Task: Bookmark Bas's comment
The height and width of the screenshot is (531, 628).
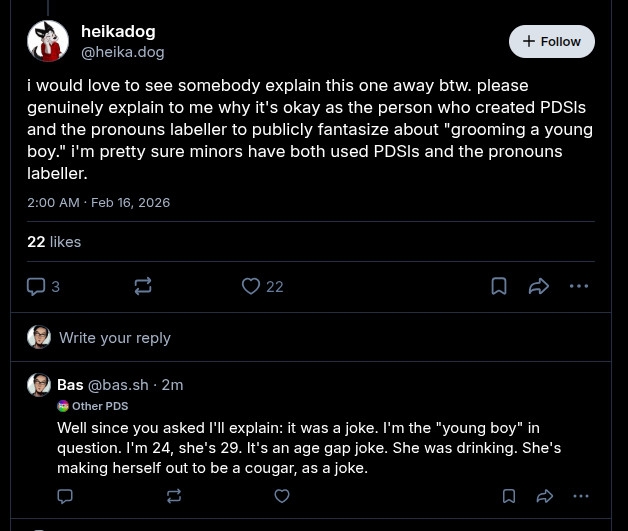Action: (x=509, y=496)
